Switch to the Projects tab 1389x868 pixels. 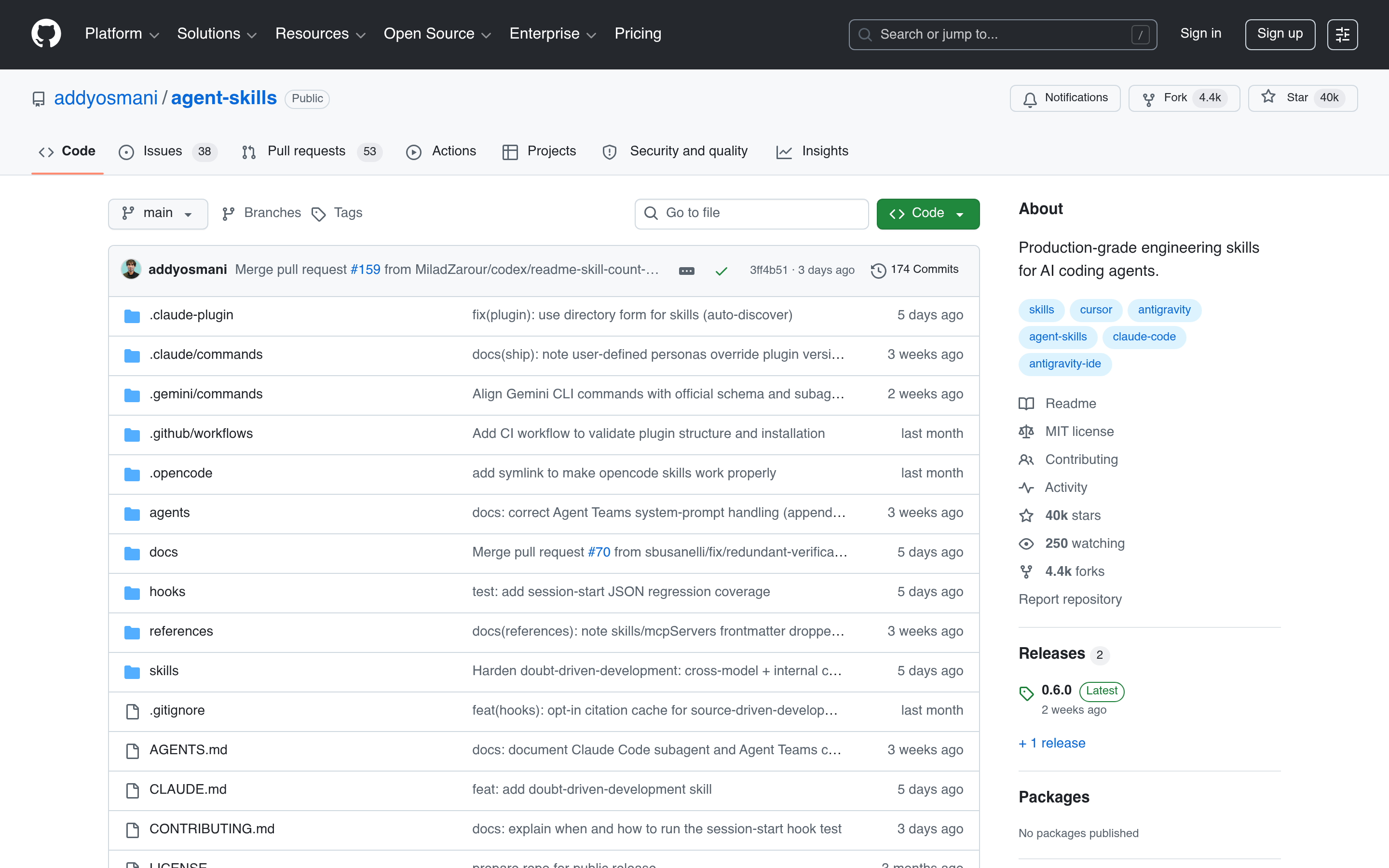pyautogui.click(x=539, y=151)
